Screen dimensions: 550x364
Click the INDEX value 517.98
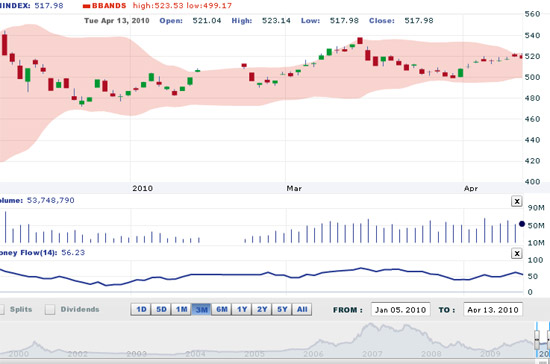coord(49,6)
